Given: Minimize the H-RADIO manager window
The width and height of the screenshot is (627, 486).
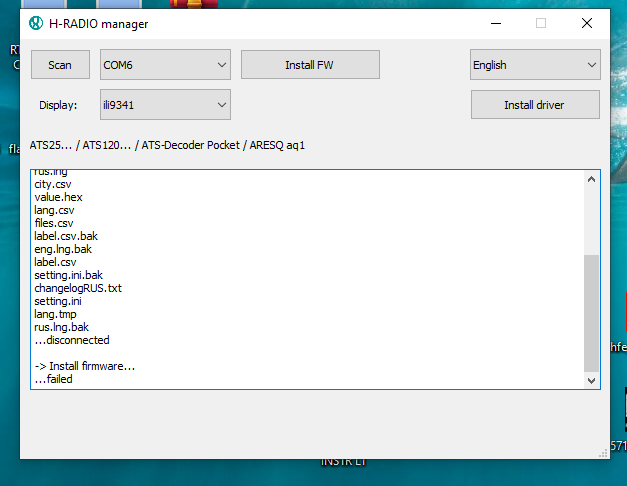Looking at the screenshot, I should (495, 23).
